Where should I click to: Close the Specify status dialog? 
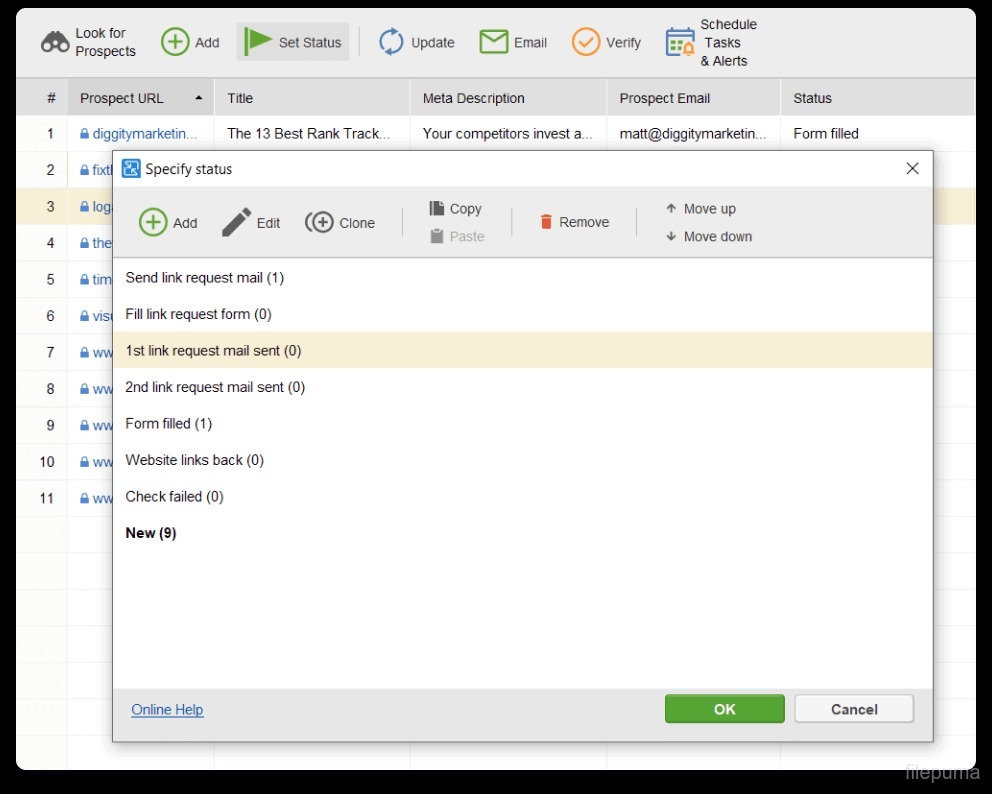coord(912,169)
